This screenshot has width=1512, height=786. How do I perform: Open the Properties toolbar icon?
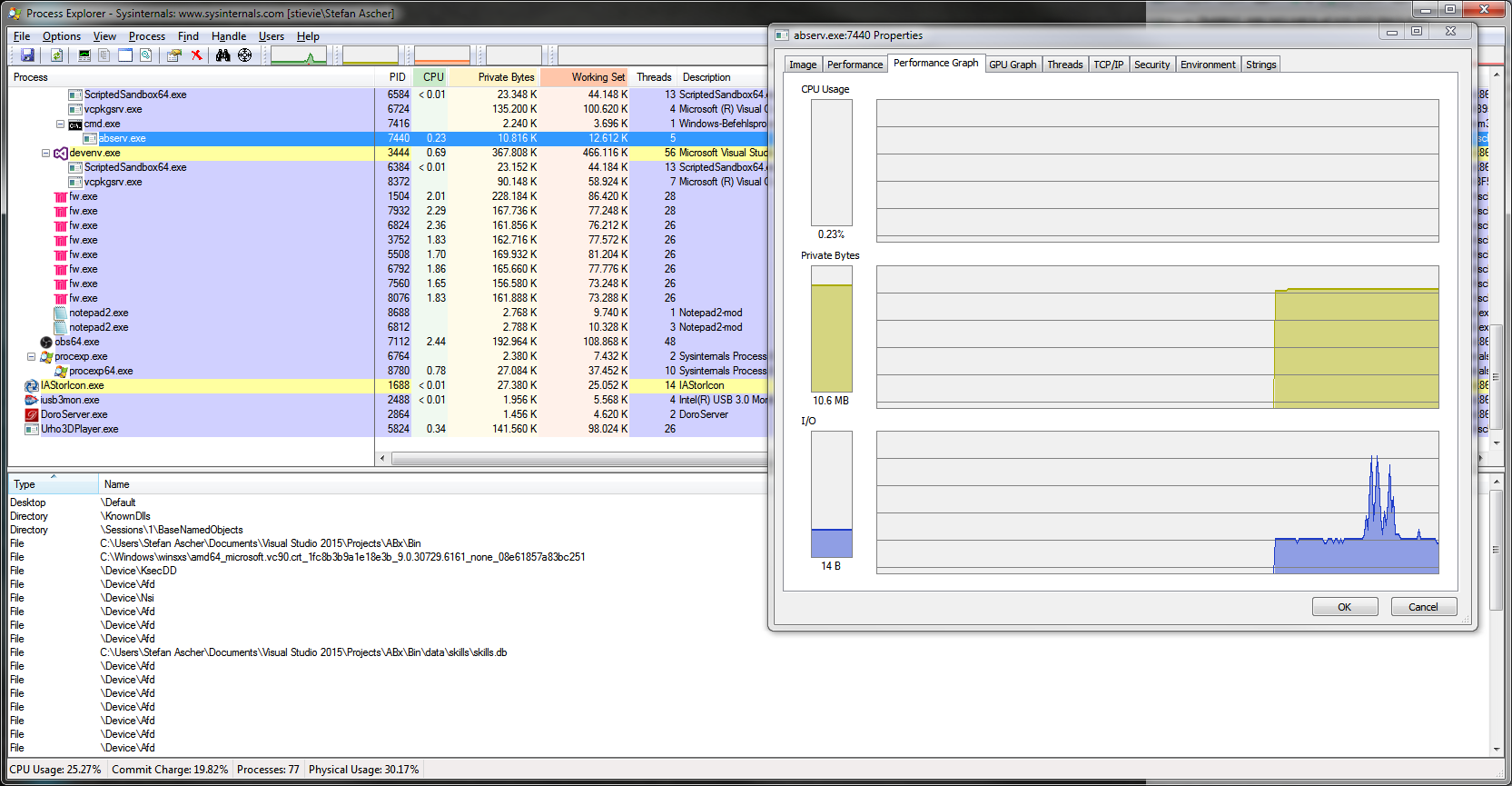coord(174,55)
